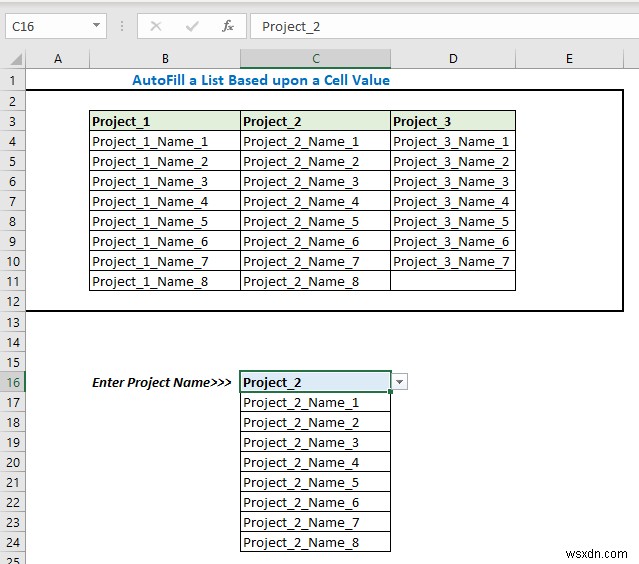639x564 pixels.
Task: Click cell Project_1_Name_8
Action: [x=165, y=281]
